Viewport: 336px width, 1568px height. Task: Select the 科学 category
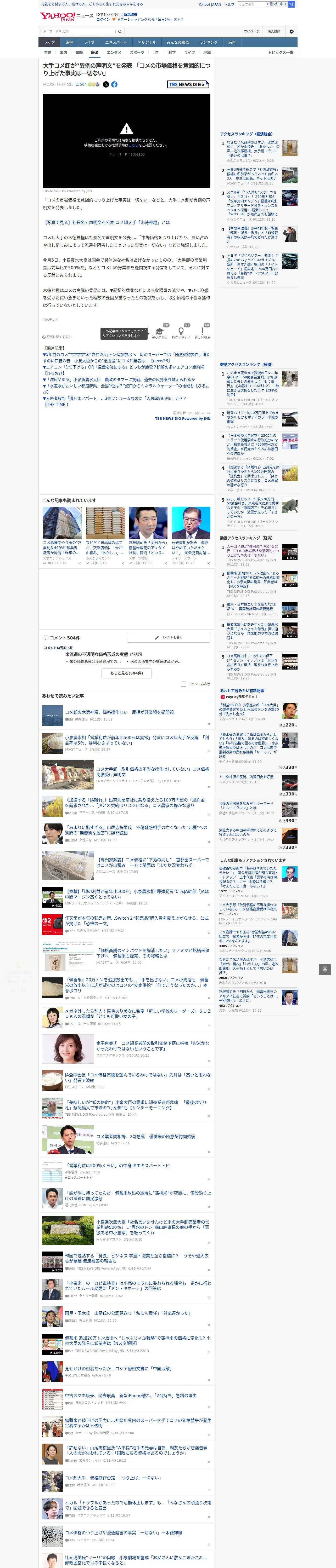[x=172, y=52]
